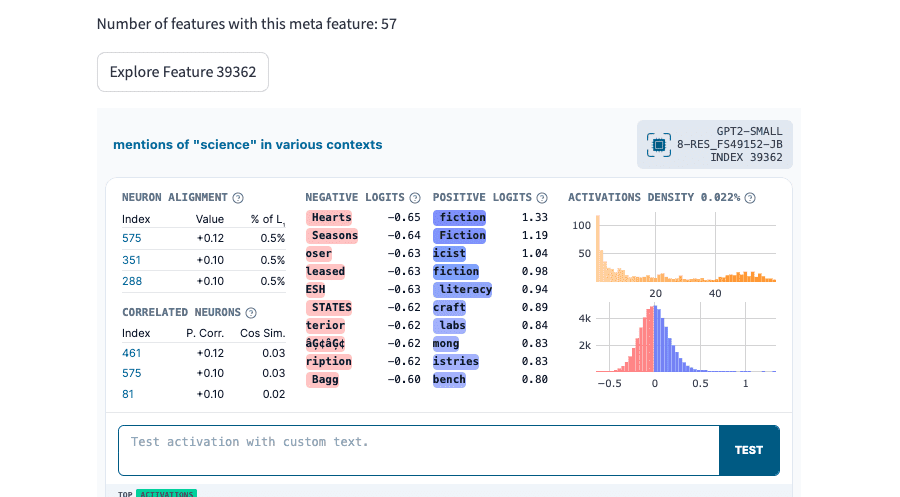
Task: Select the Top Activations tab label
Action: (166, 494)
